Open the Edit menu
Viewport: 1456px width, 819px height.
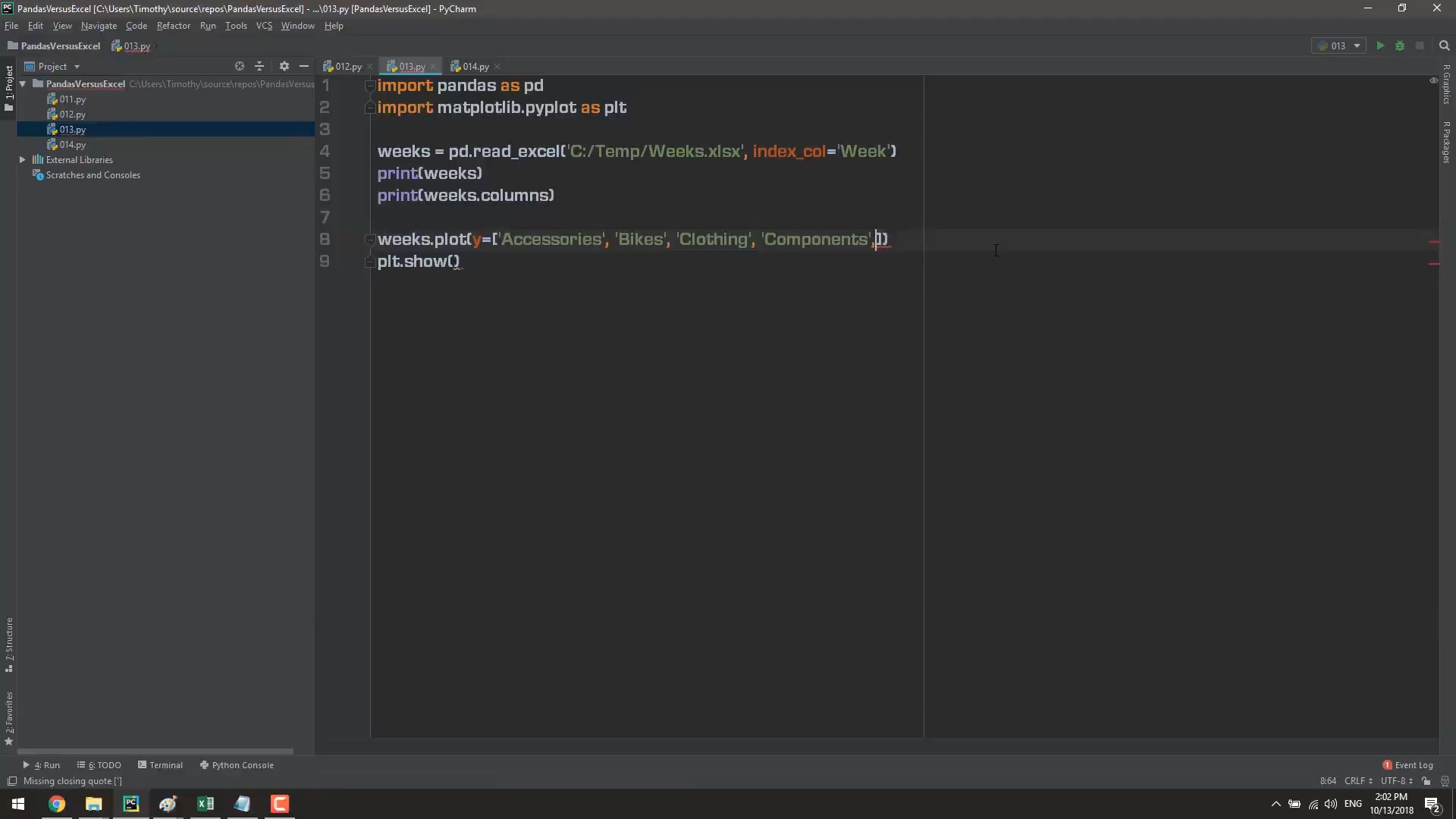(36, 25)
